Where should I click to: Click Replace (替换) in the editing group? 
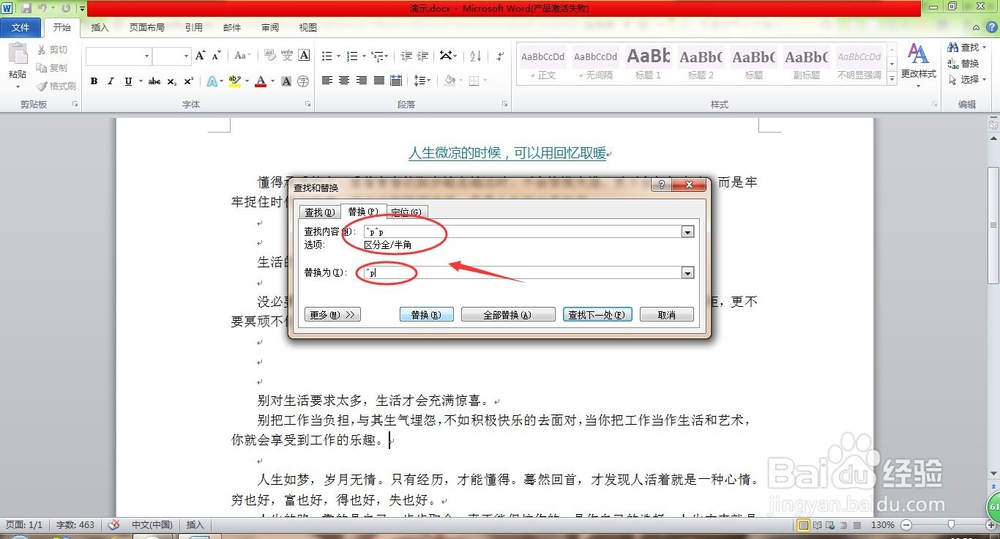[x=964, y=63]
